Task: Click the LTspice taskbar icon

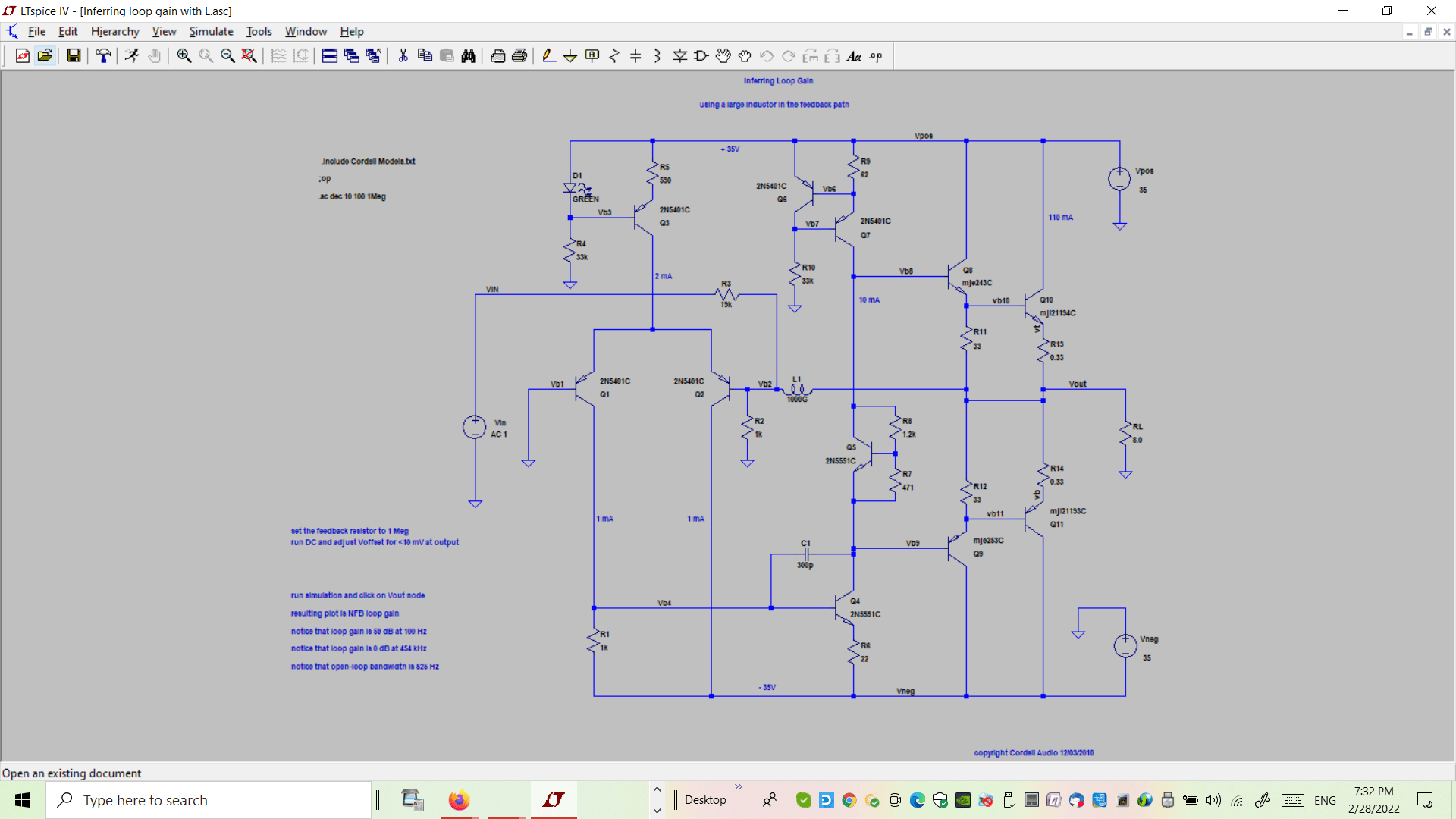Action: 553,800
